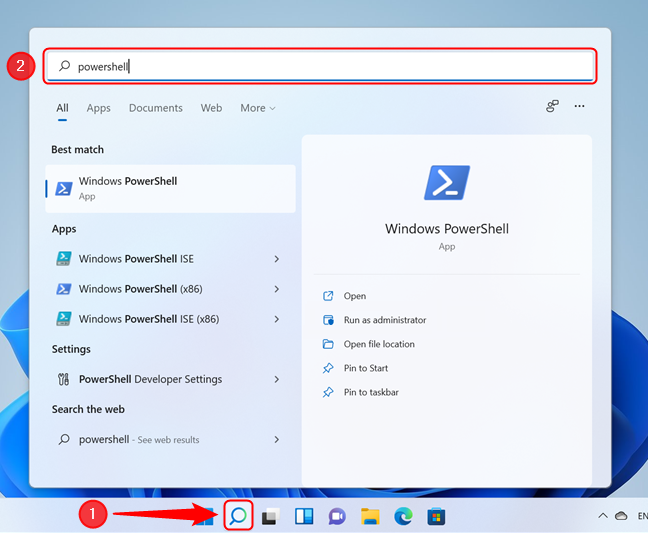Click the Settings section heading
This screenshot has width=648, height=533.
(x=71, y=349)
